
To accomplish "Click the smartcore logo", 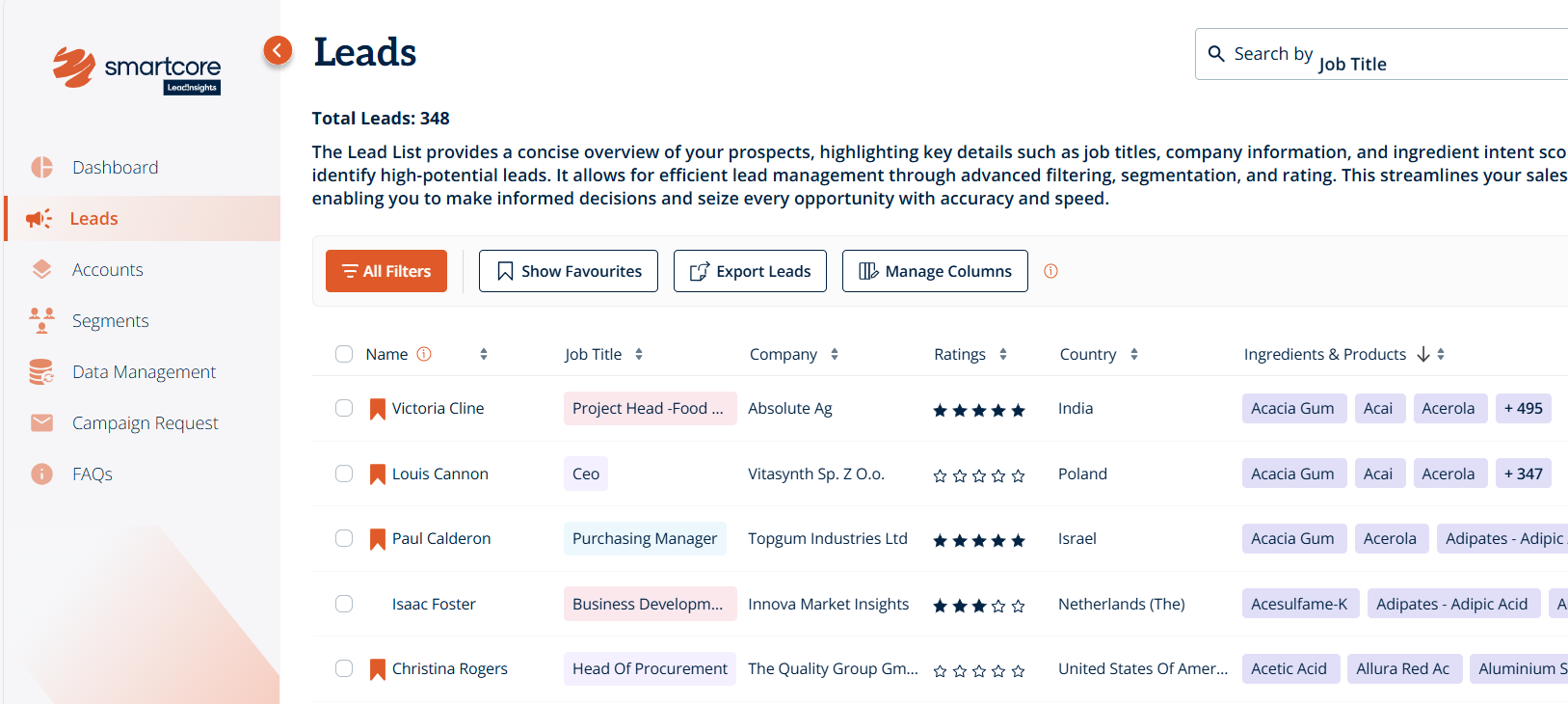I will [x=137, y=70].
